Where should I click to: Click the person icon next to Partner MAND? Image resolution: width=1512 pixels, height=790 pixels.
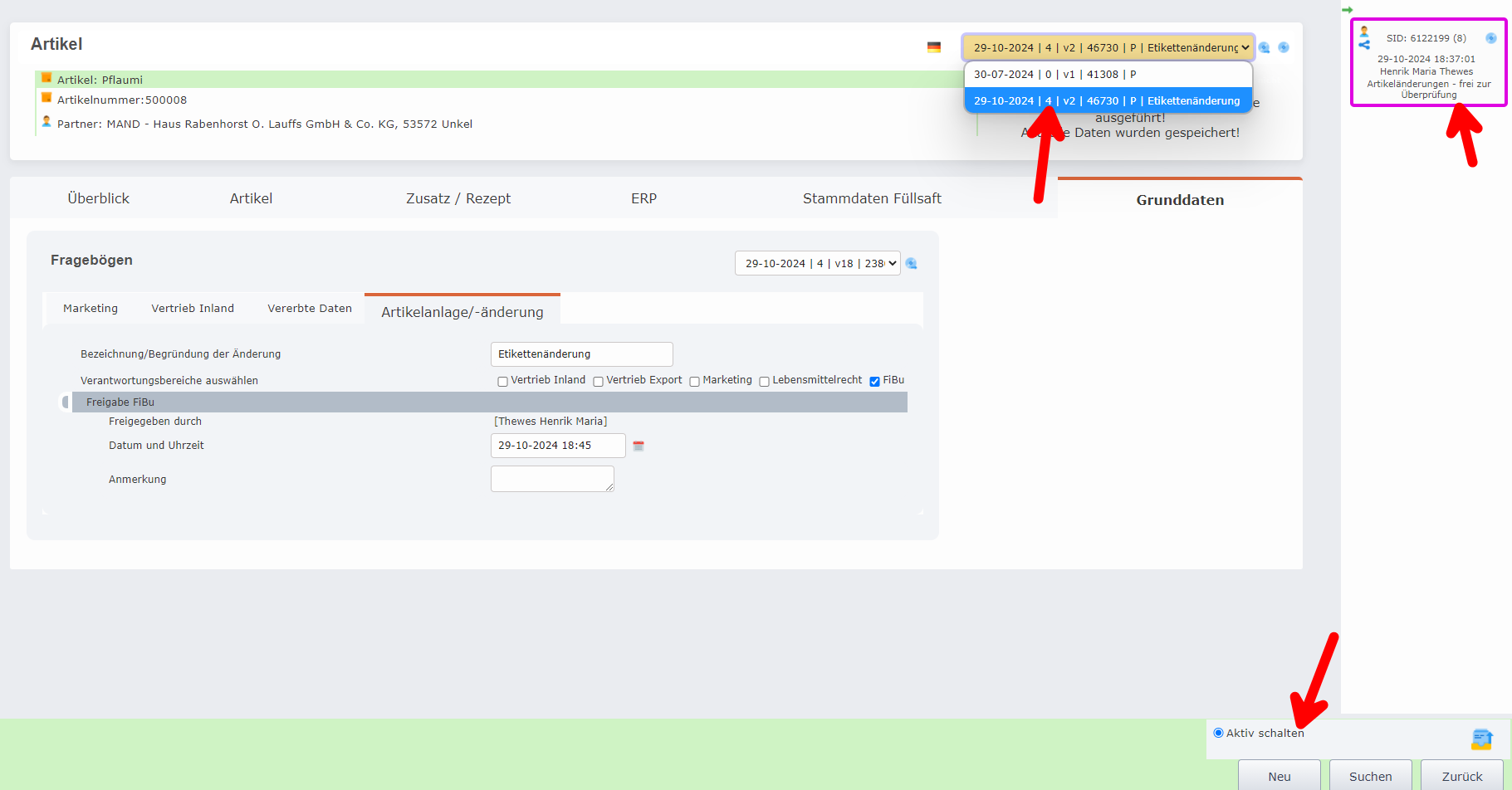click(x=46, y=121)
